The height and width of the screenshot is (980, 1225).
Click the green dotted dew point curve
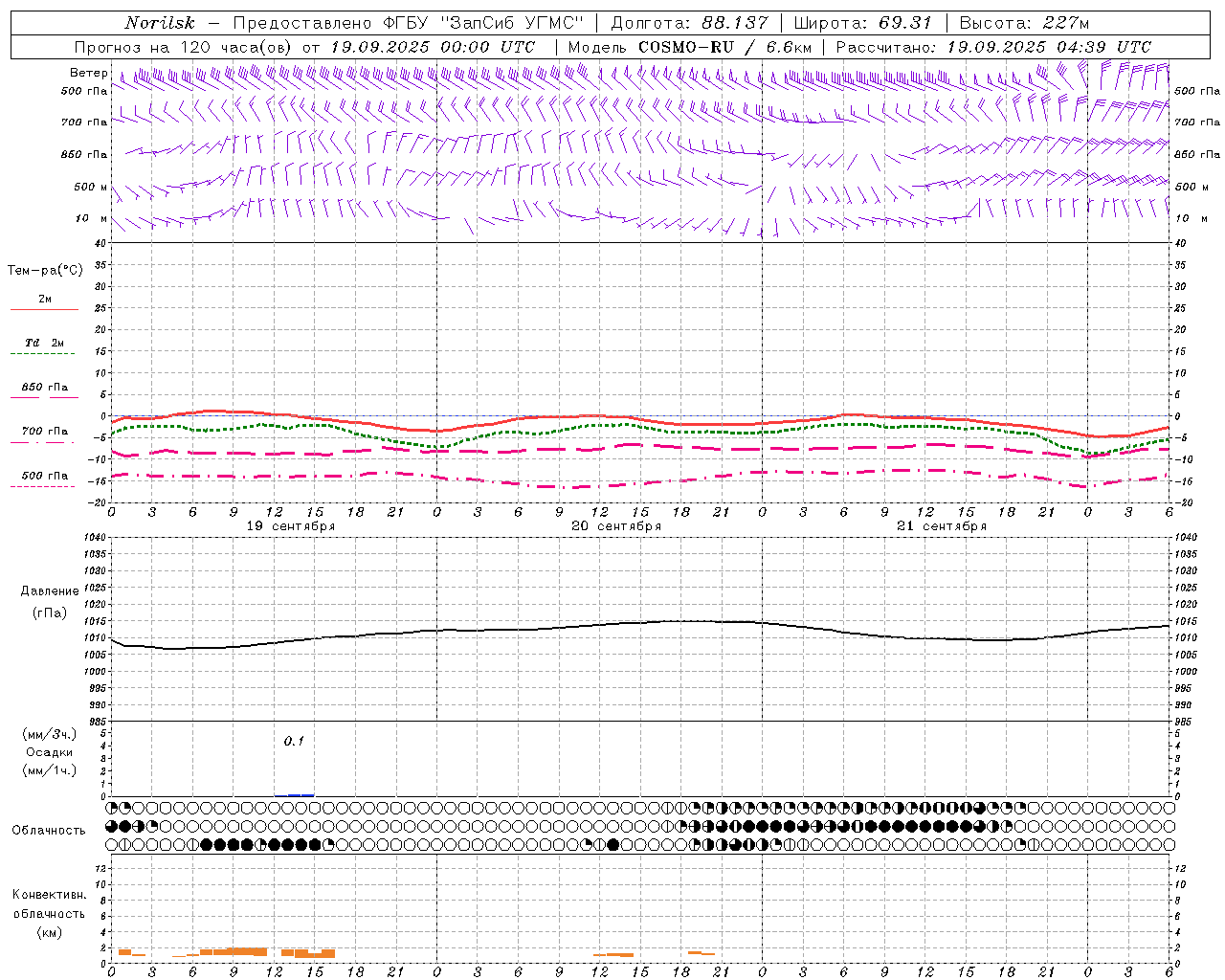(x=641, y=427)
